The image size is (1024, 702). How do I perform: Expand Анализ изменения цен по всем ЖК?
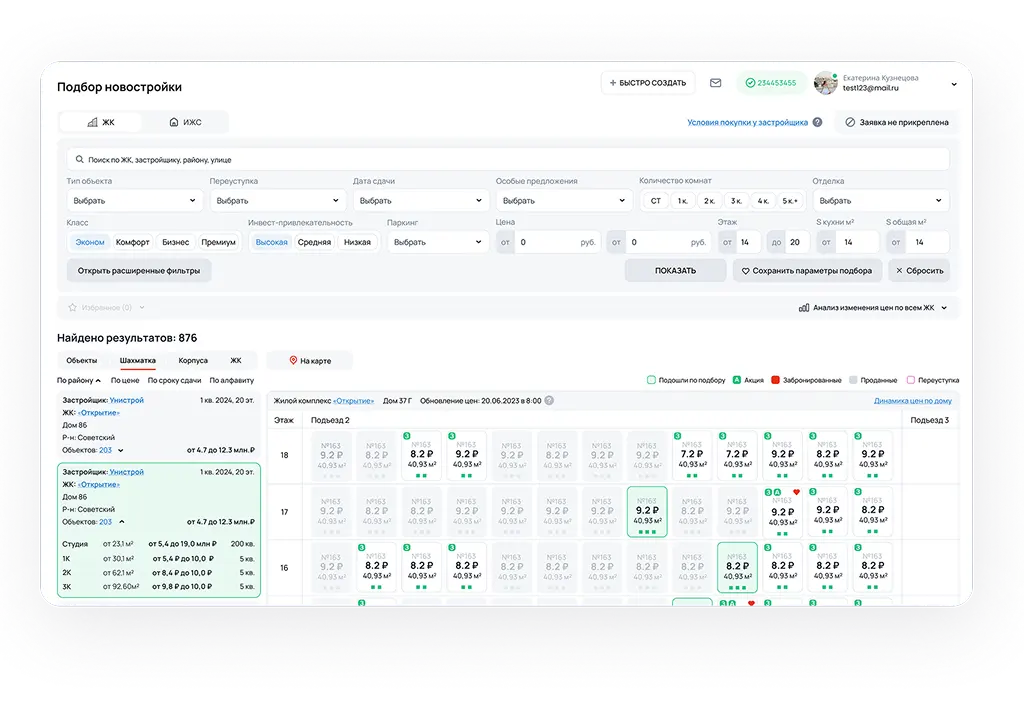tap(944, 308)
